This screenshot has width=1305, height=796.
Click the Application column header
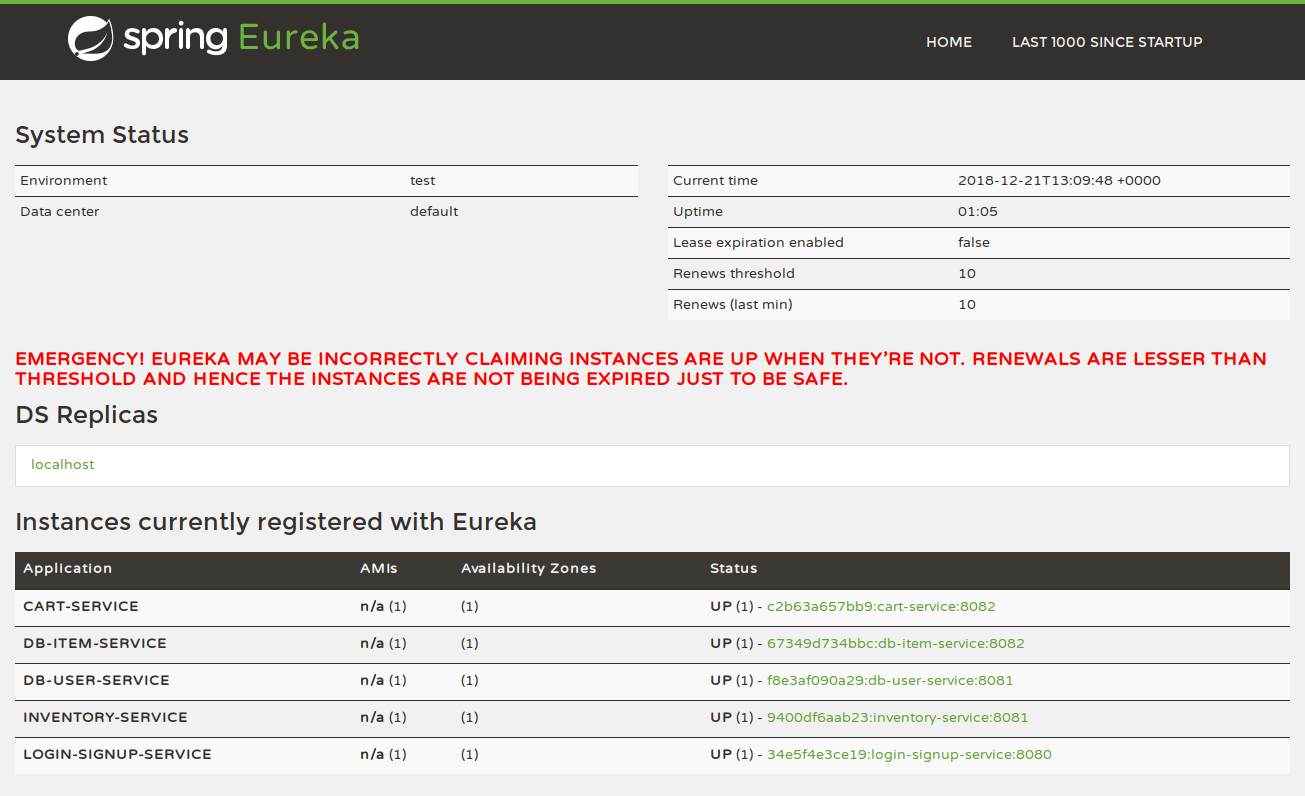[x=68, y=569]
